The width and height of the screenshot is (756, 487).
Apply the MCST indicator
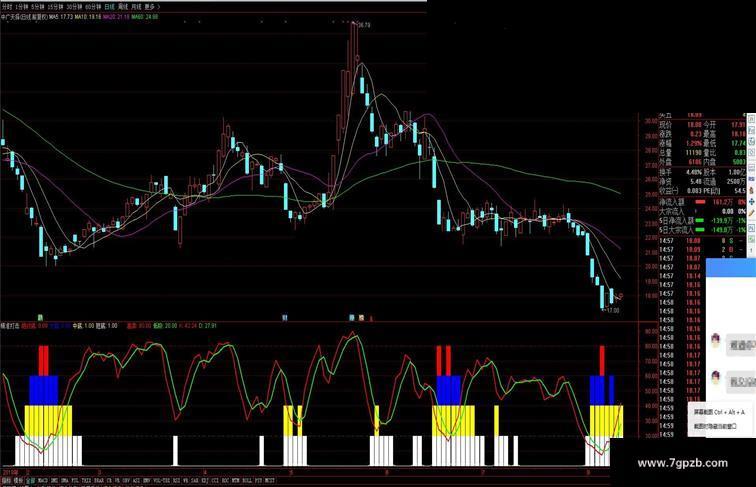coord(270,480)
